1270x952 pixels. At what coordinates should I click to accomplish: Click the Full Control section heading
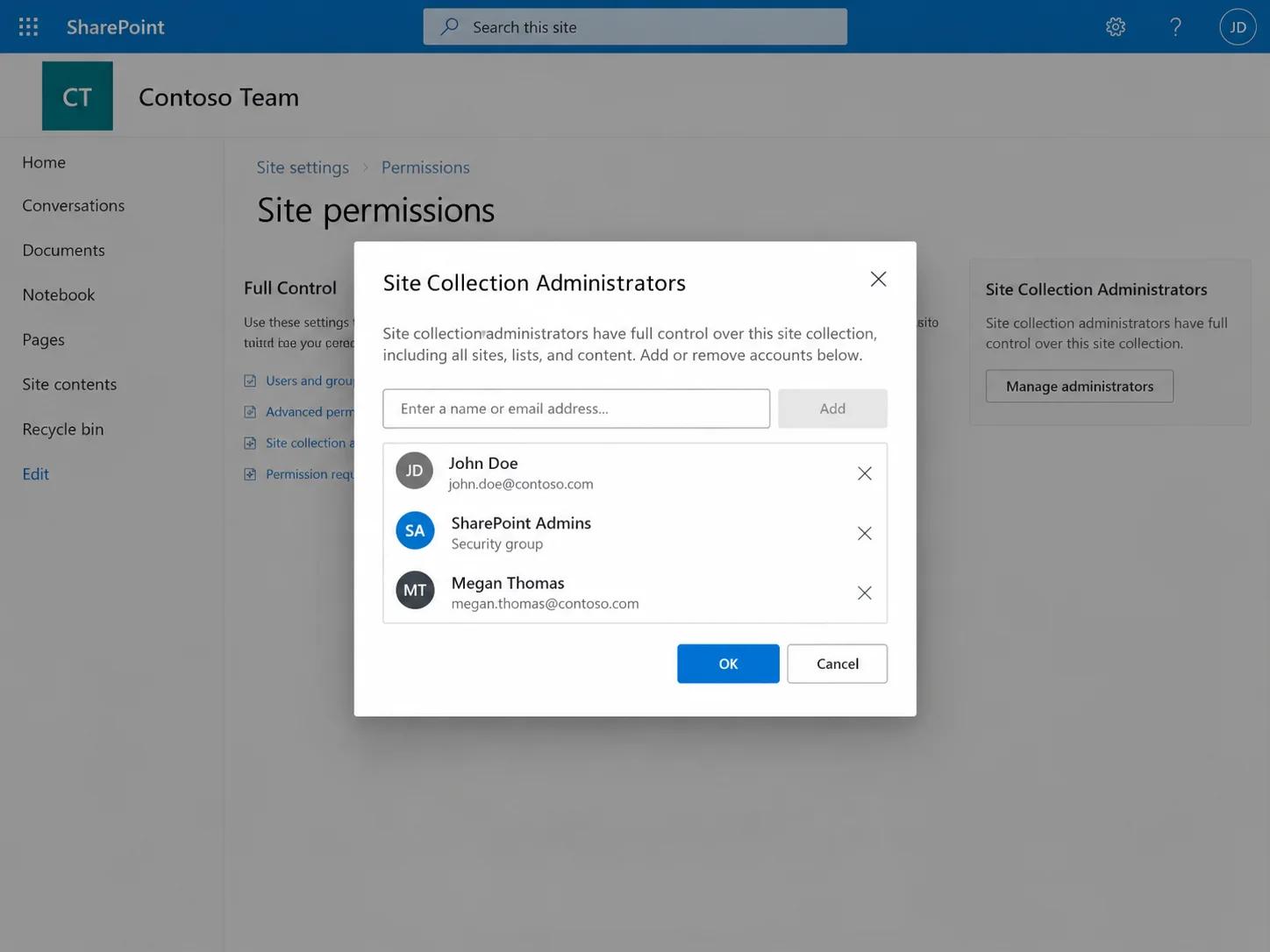click(x=290, y=288)
